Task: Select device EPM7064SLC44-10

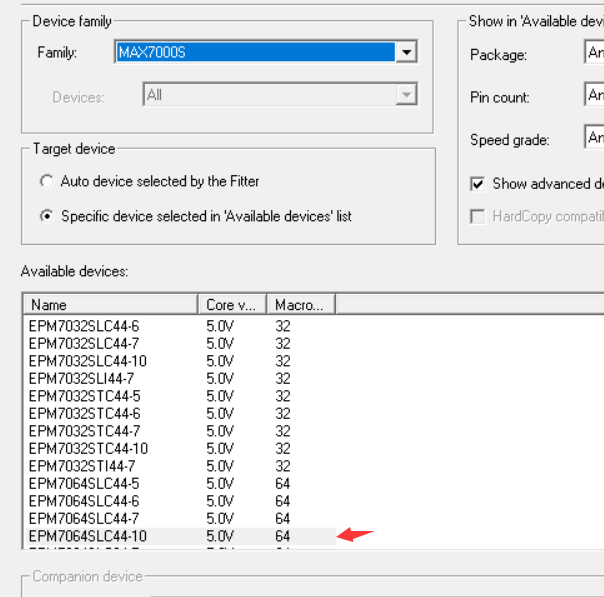Action: (x=87, y=536)
